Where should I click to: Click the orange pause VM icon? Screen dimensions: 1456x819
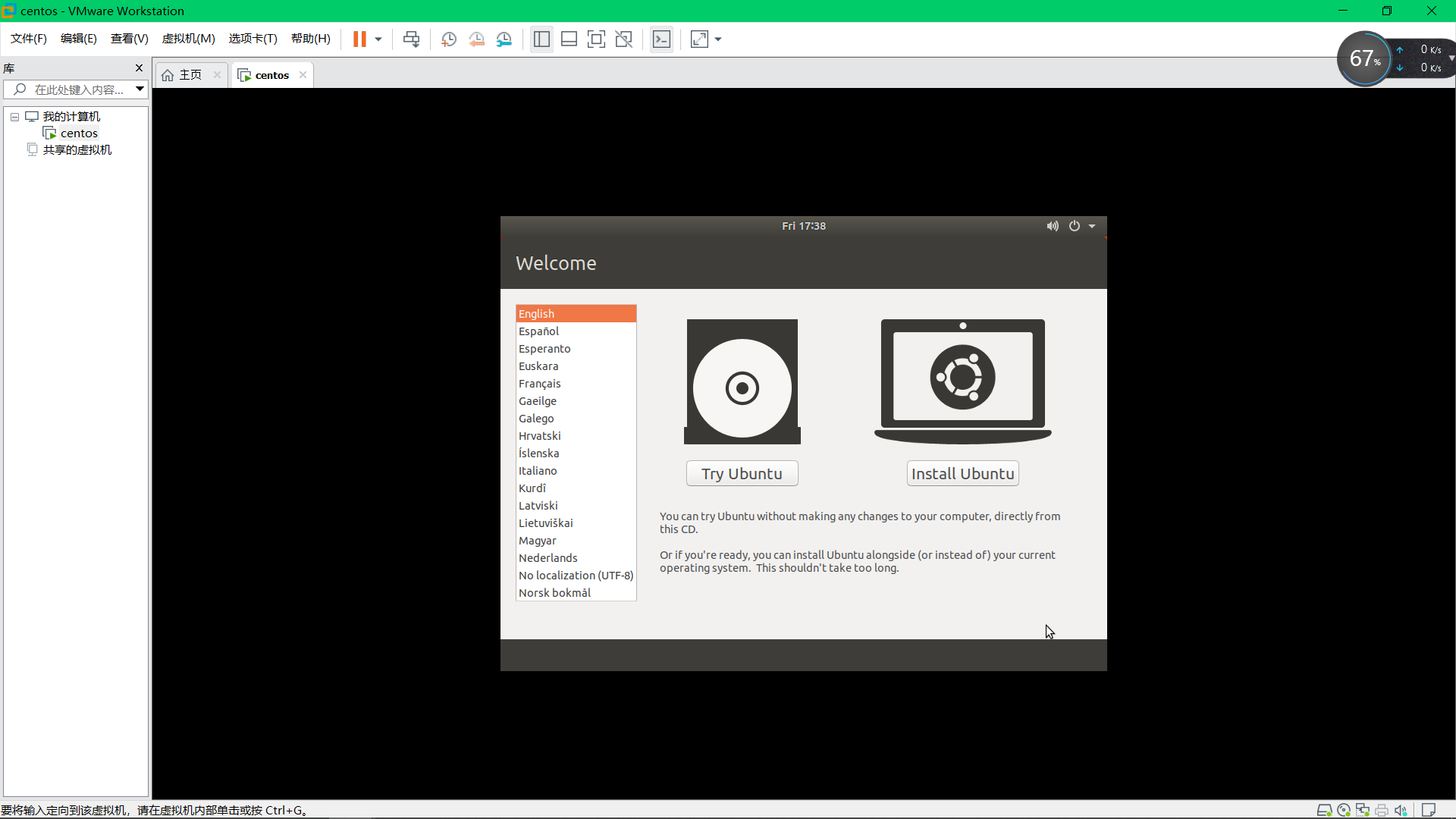[359, 39]
